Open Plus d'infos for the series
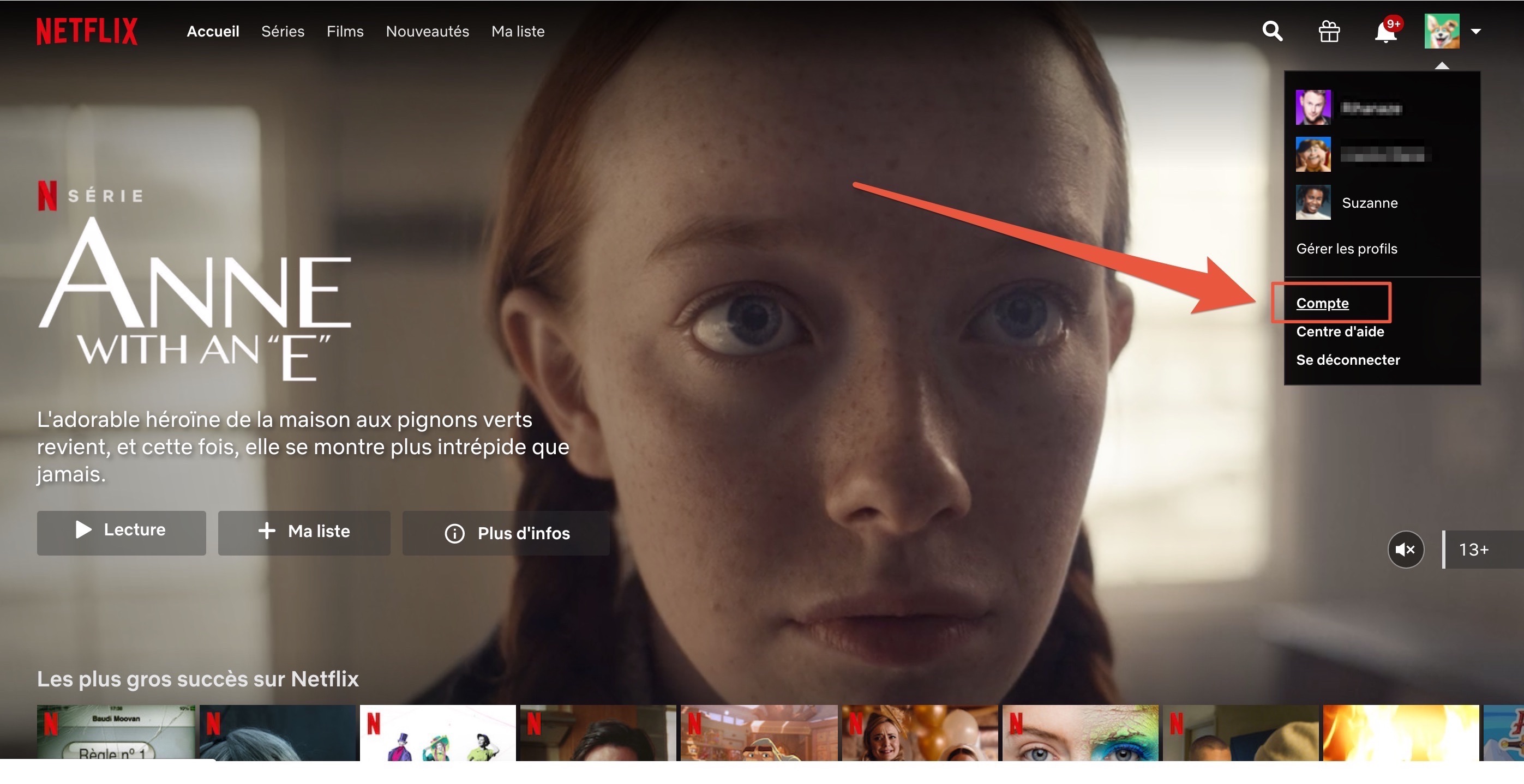The height and width of the screenshot is (784, 1524). coord(506,533)
